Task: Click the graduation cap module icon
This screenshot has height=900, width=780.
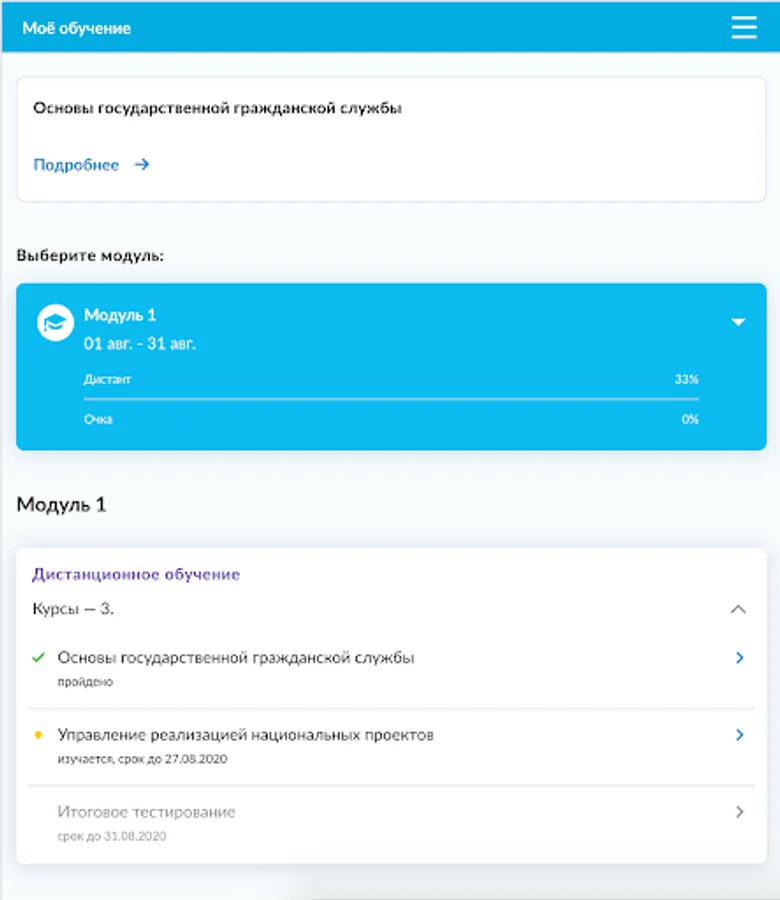Action: point(55,323)
